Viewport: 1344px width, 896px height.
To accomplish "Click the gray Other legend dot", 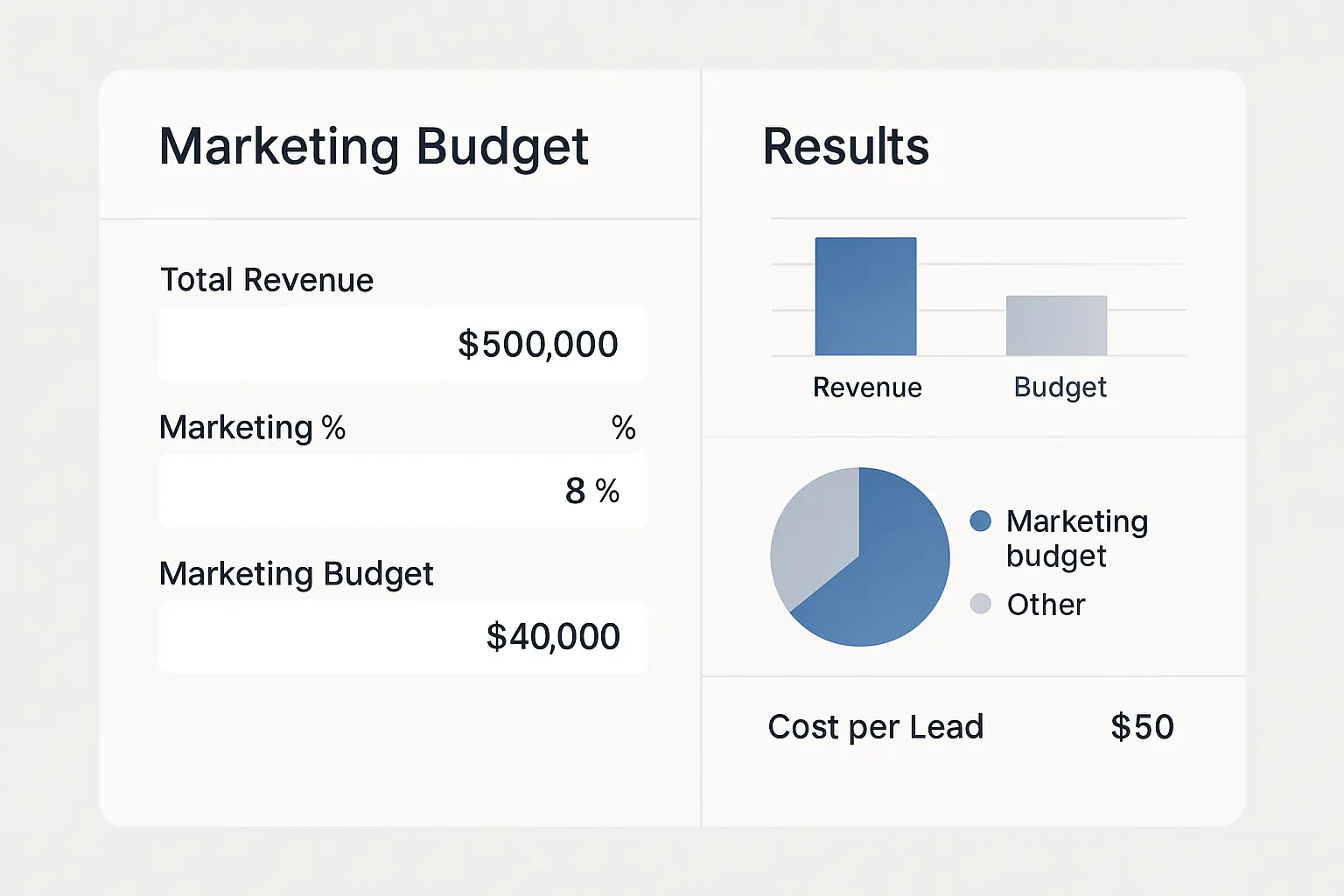I will click(x=981, y=604).
